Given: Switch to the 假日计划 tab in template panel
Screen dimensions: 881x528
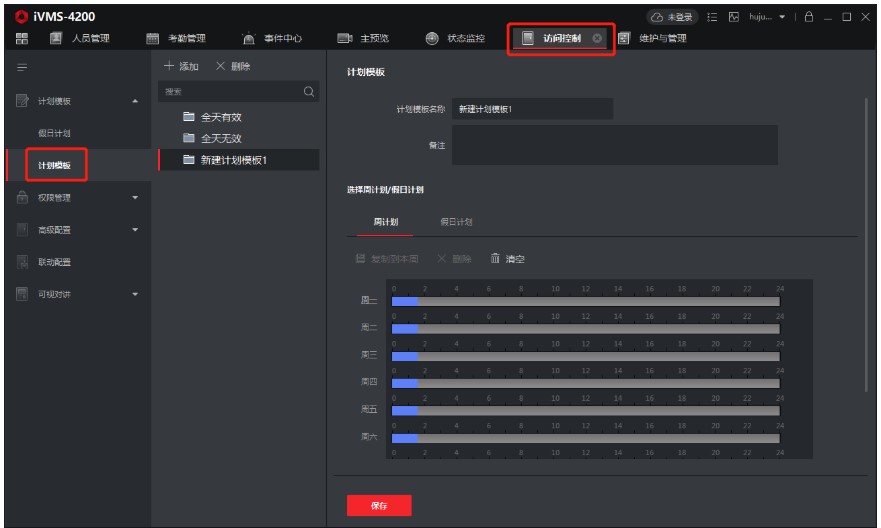Looking at the screenshot, I should click(456, 222).
